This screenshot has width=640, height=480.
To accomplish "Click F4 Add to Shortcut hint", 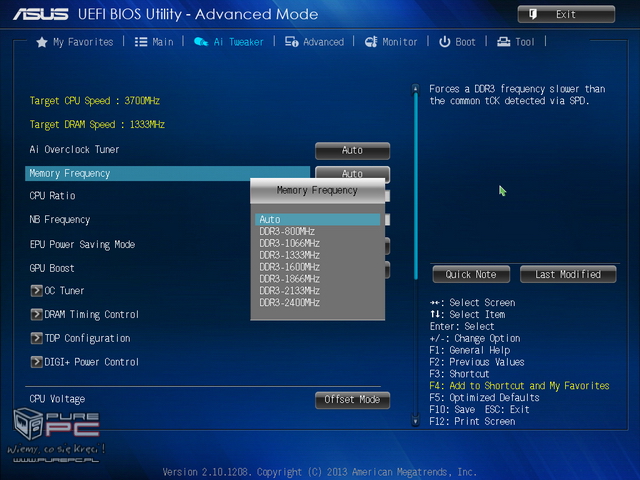I will [519, 386].
